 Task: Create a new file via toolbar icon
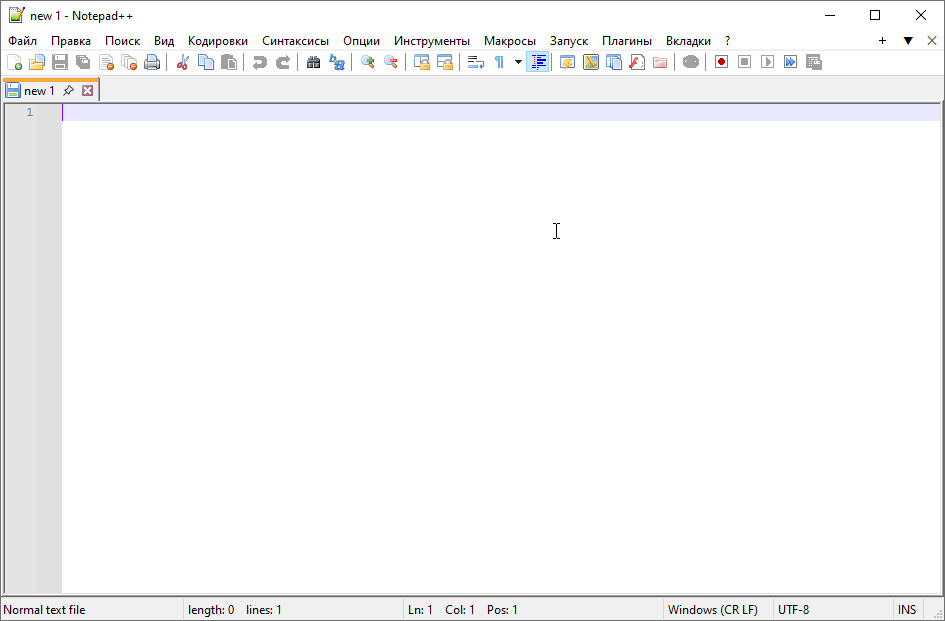point(14,62)
